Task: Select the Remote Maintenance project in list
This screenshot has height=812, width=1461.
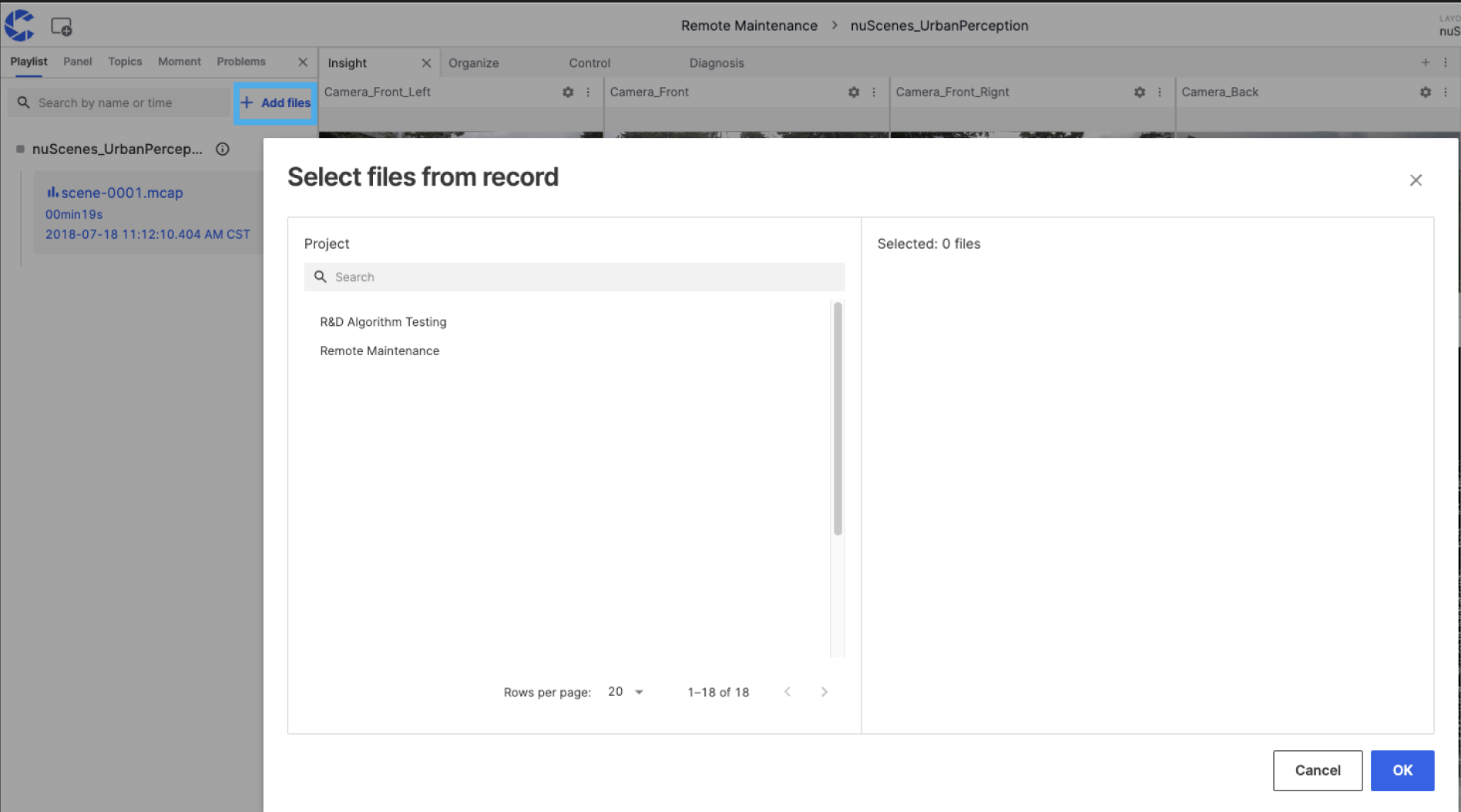Action: point(379,351)
